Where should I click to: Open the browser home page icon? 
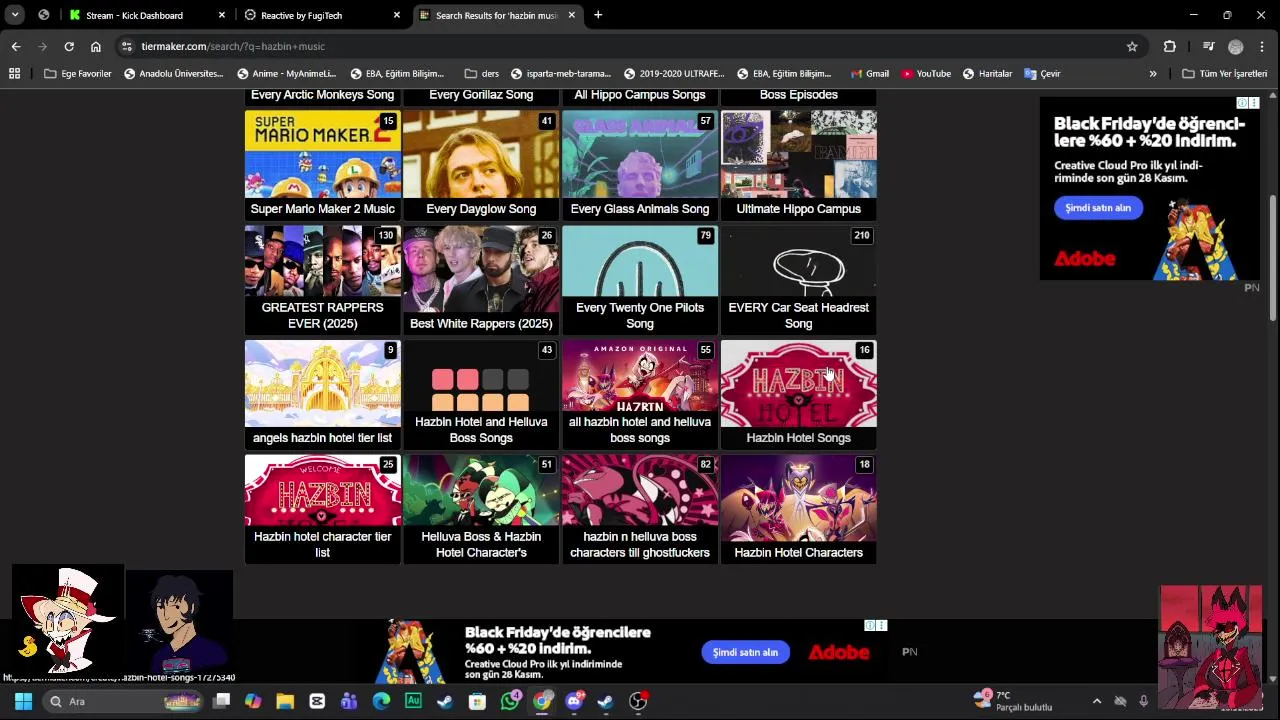click(96, 46)
